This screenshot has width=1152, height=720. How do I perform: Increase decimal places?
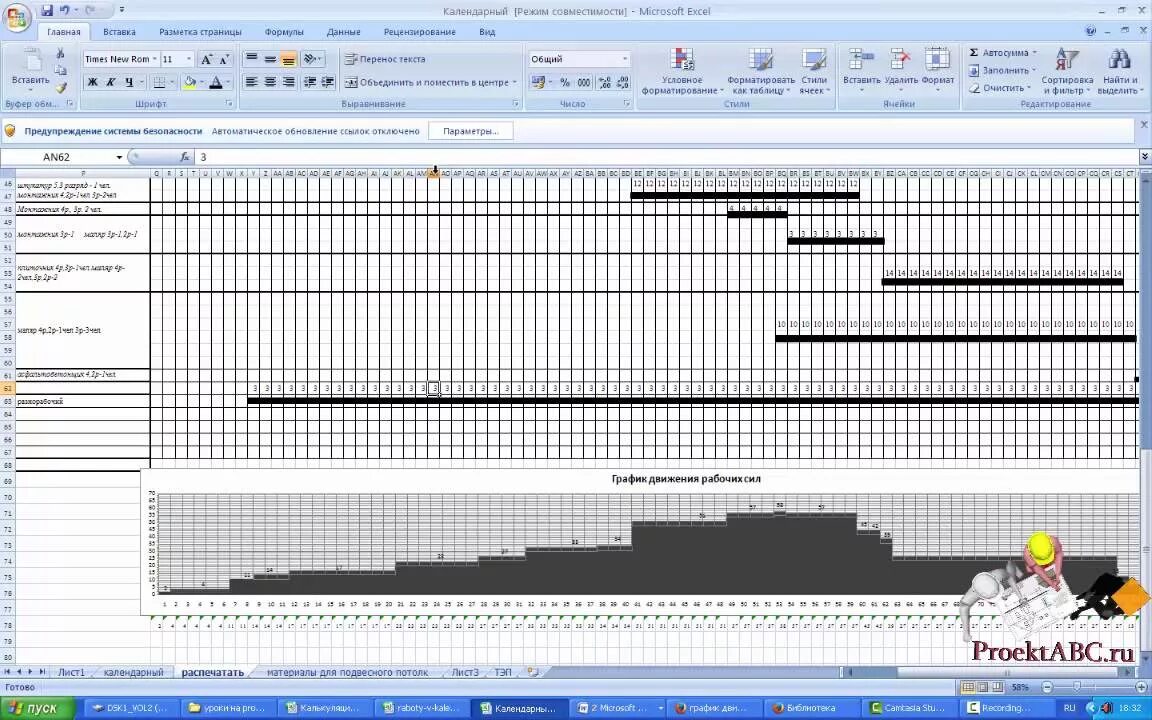click(x=605, y=82)
